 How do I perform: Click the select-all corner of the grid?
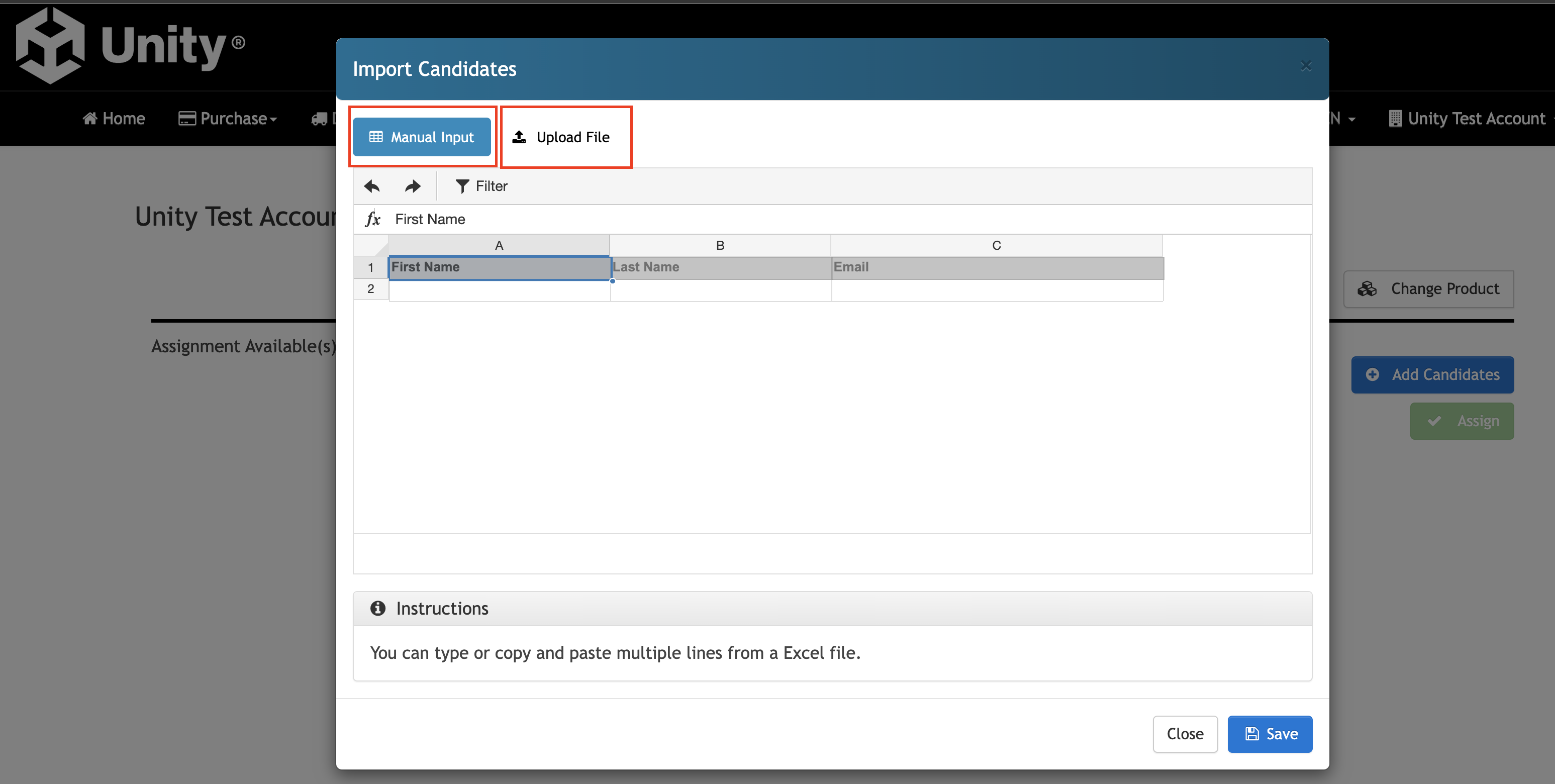tap(370, 246)
